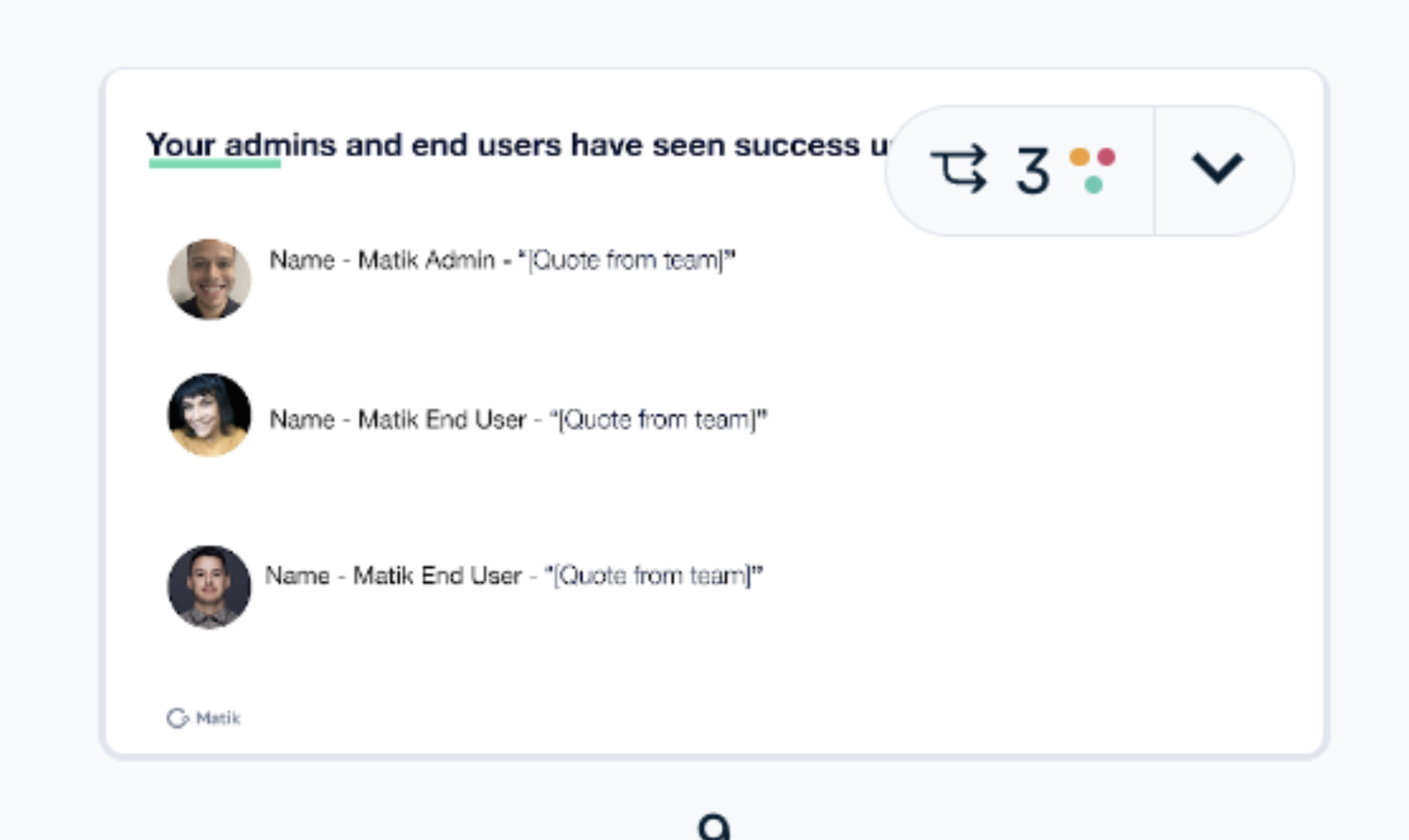Click the Matik logo icon in the footer
The image size is (1409, 840).
[x=177, y=718]
